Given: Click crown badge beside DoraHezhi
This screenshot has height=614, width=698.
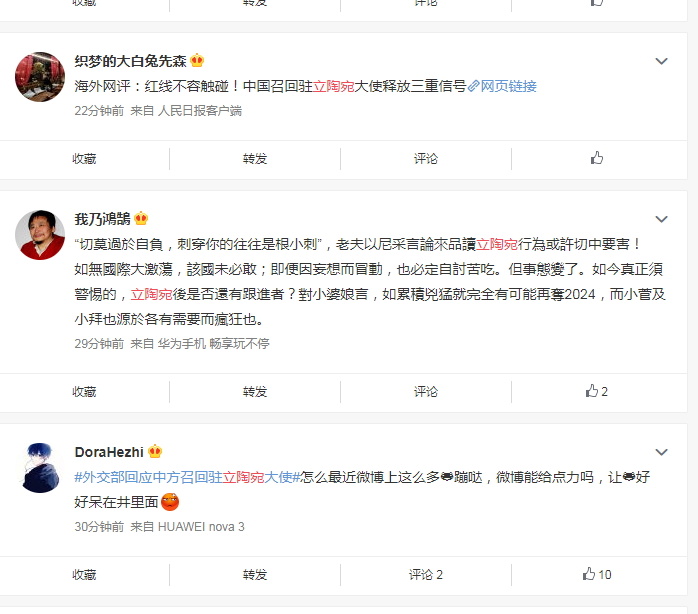Looking at the screenshot, I should (x=155, y=451).
